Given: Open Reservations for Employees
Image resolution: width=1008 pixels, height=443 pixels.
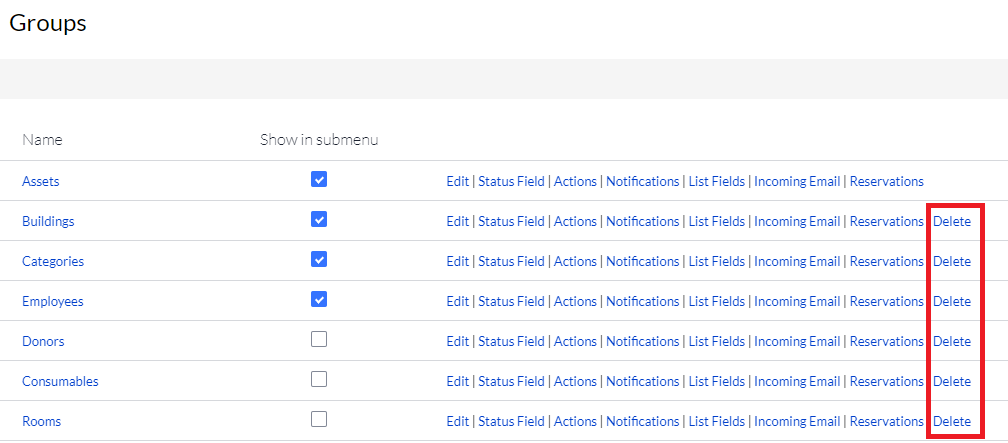Looking at the screenshot, I should click(886, 301).
